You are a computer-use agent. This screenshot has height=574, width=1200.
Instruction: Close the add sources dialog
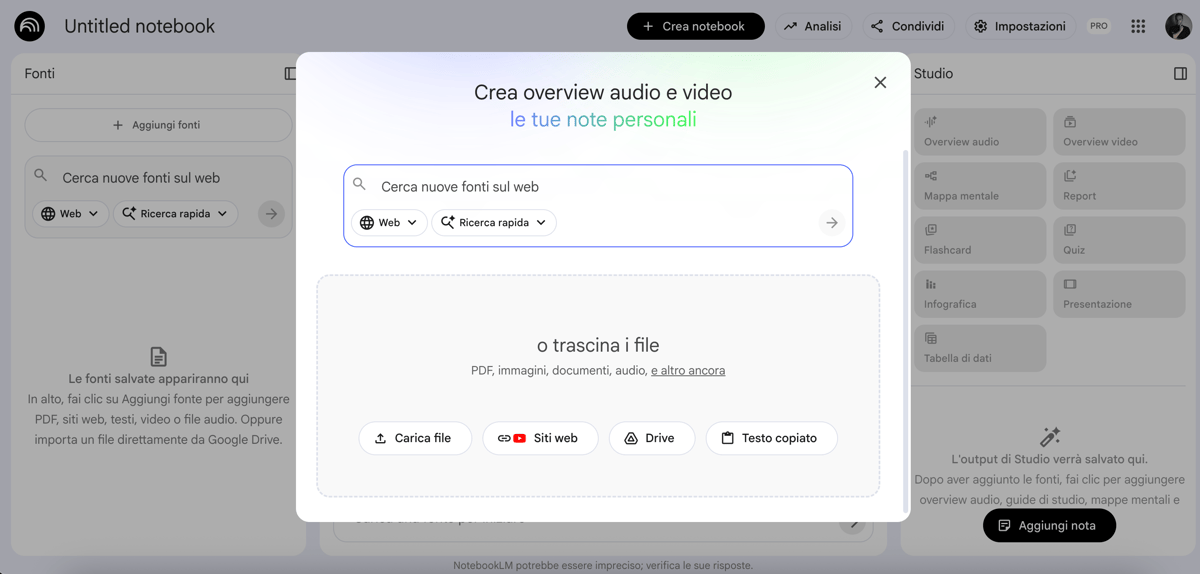coord(880,82)
